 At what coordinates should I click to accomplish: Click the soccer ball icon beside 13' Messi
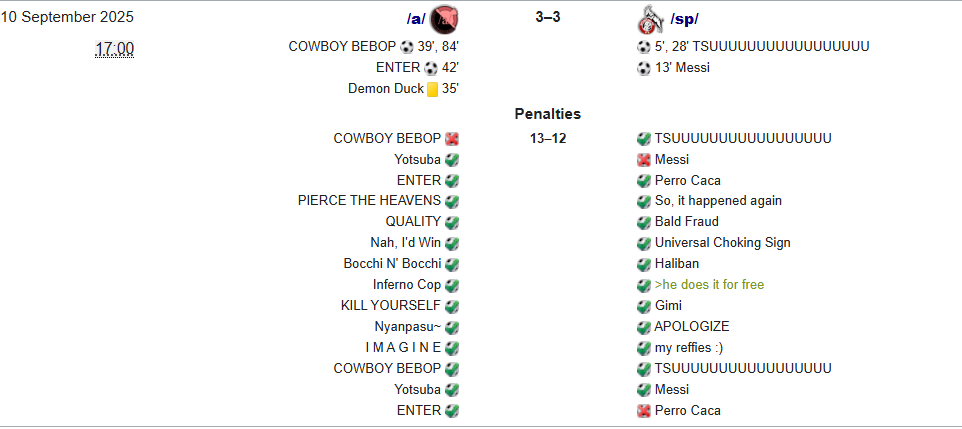[x=644, y=68]
